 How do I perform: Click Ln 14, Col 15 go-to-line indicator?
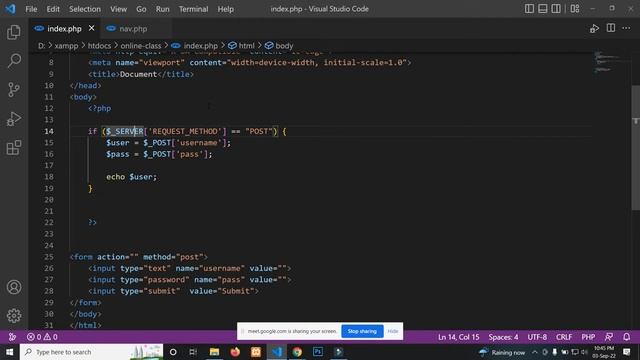click(458, 337)
